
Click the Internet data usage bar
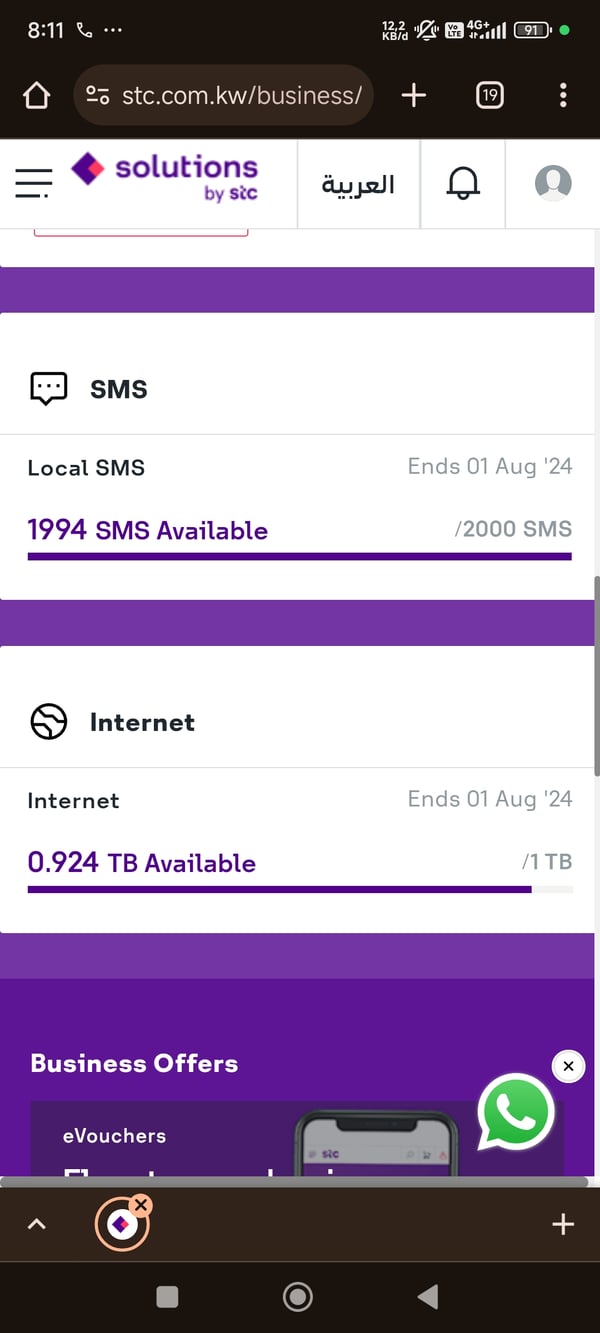tap(299, 889)
